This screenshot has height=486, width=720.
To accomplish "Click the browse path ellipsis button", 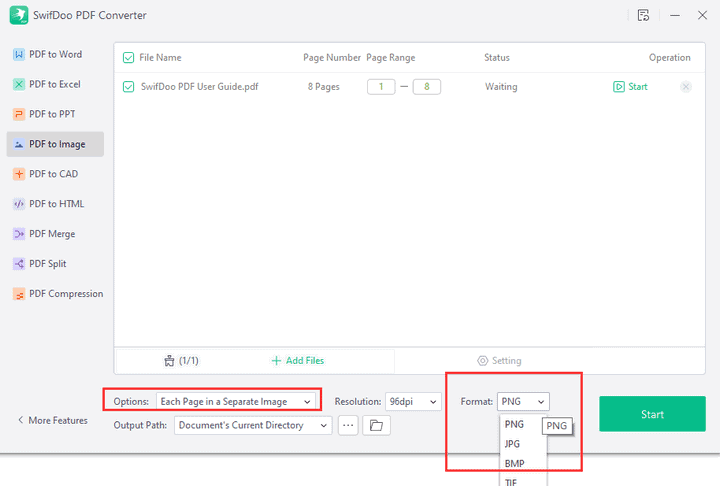I will click(348, 425).
